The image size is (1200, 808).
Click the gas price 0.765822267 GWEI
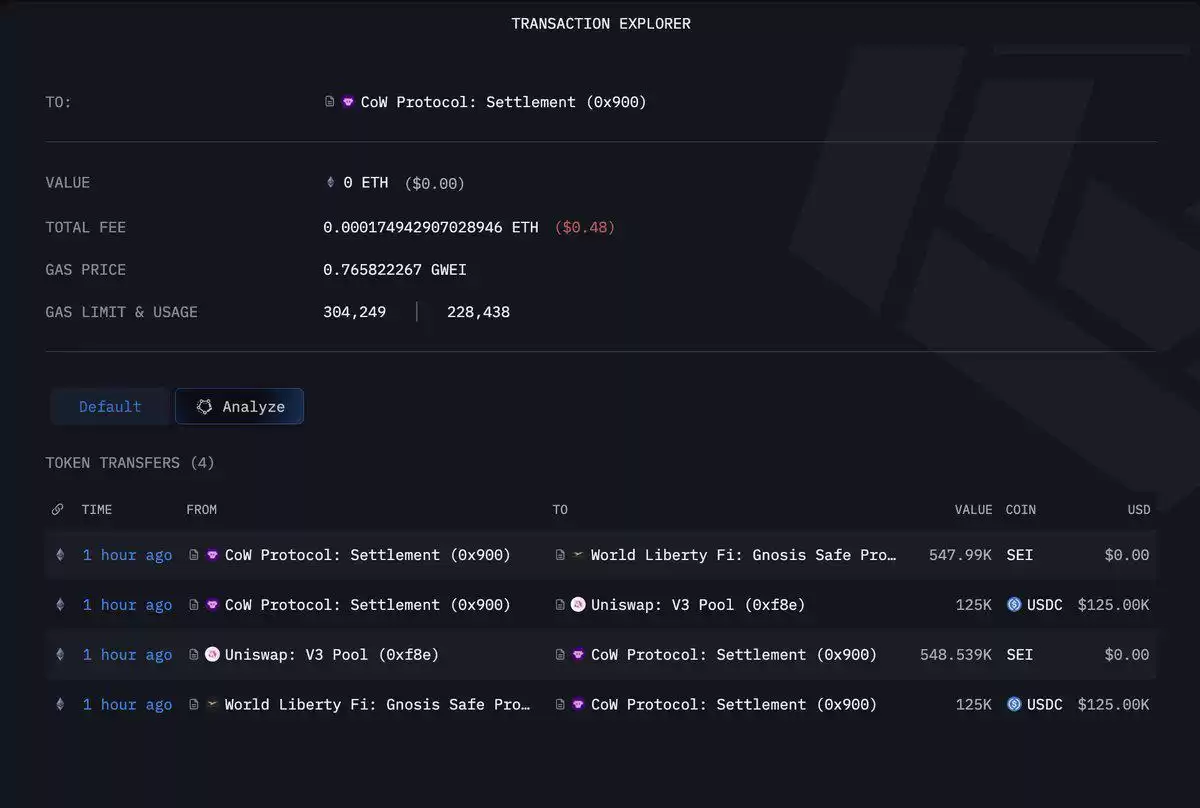point(395,270)
